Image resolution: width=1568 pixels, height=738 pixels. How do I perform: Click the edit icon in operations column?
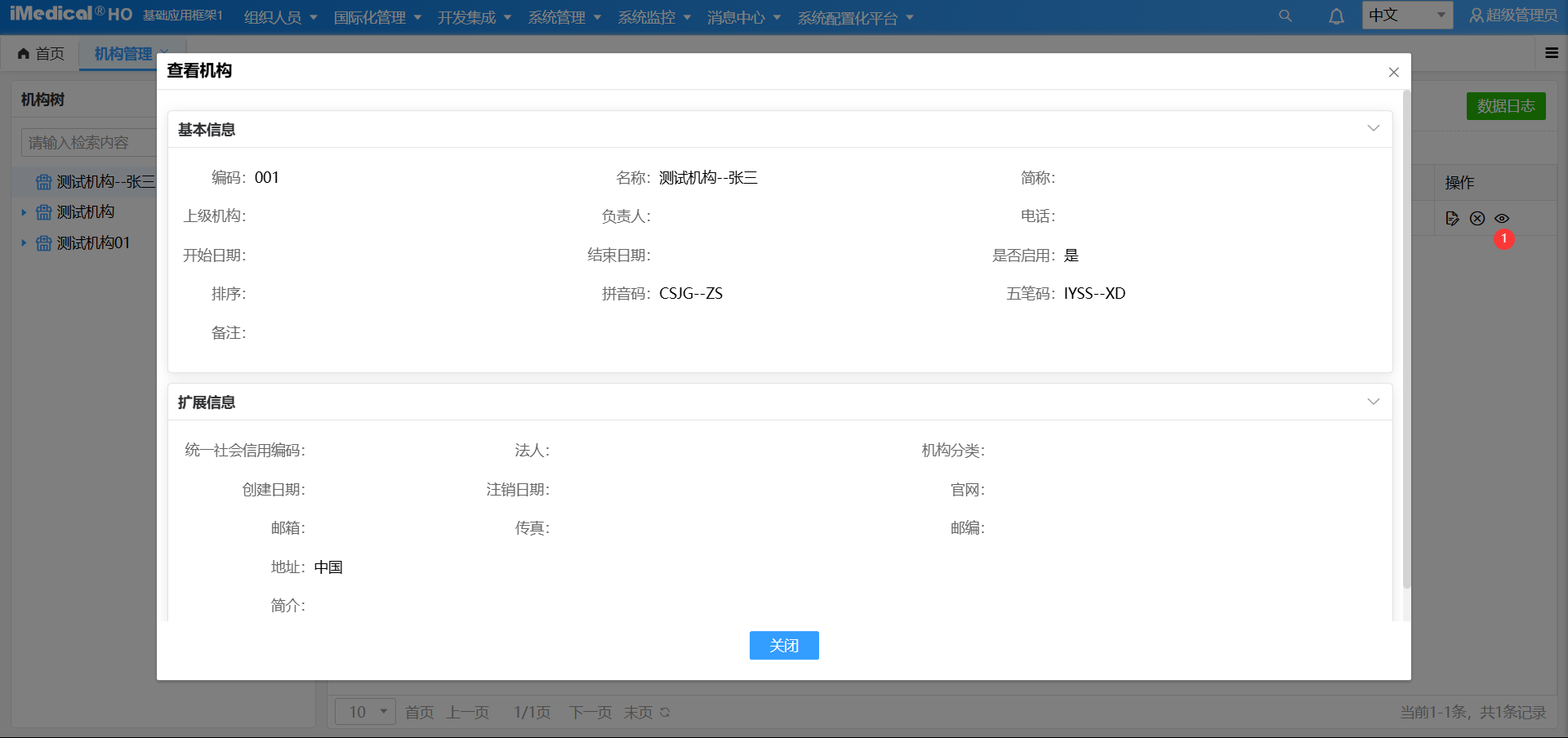click(1452, 218)
